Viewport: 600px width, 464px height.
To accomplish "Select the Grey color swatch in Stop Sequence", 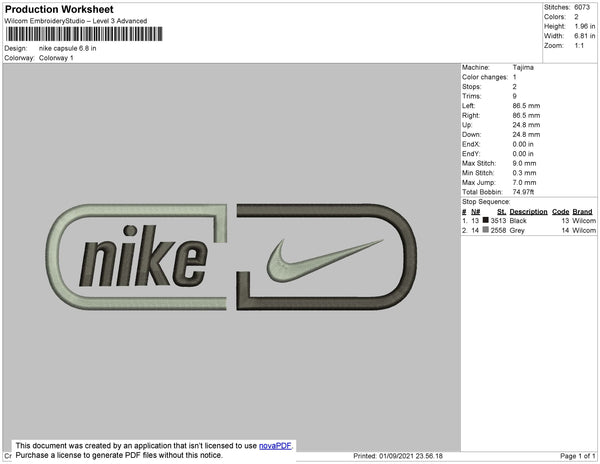I will 486,230.
